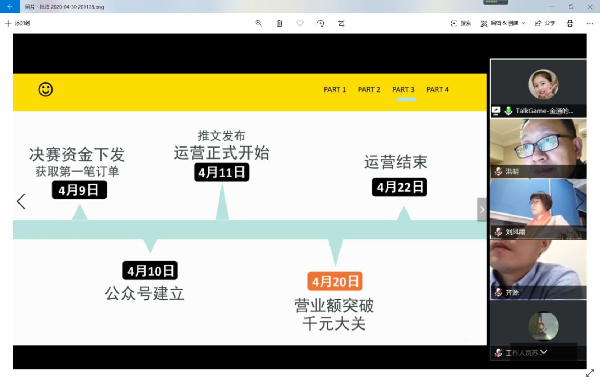This screenshot has height=383, width=600.
Task: Maximize the Photos window
Action: click(571, 6)
